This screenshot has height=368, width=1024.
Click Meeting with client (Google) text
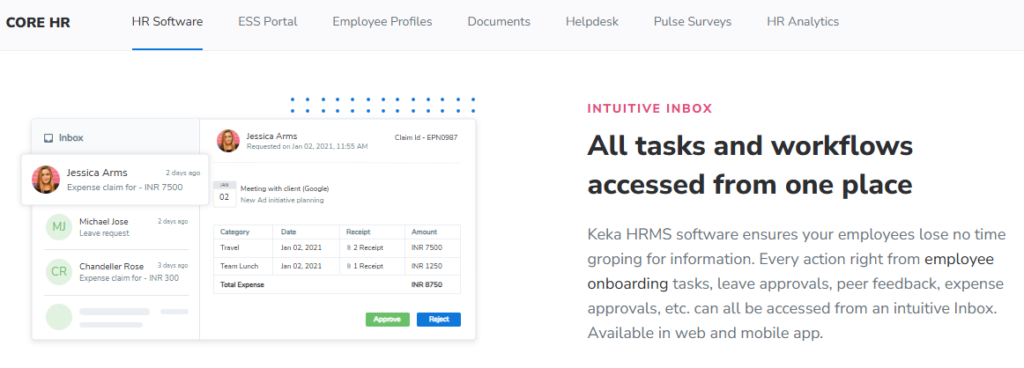(x=285, y=189)
